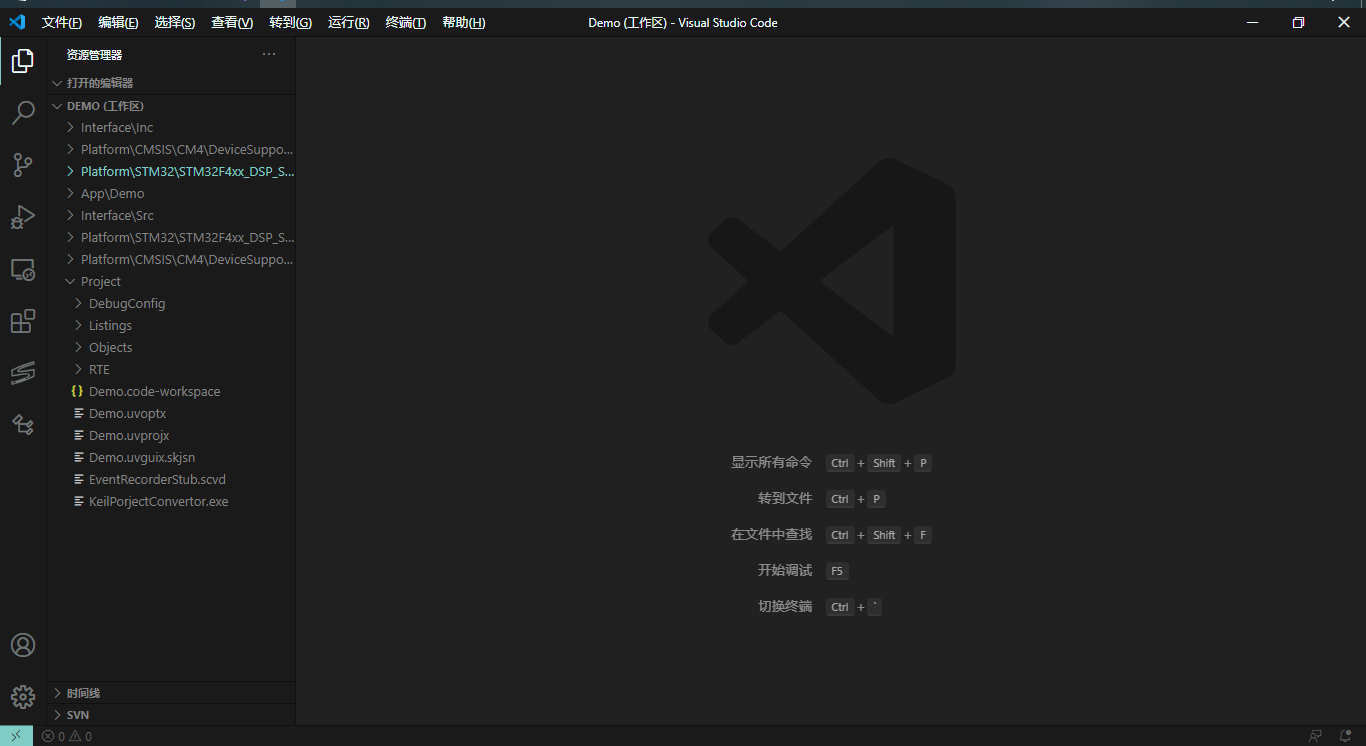Open the SVN activity bar icon

pyautogui.click(x=22, y=373)
